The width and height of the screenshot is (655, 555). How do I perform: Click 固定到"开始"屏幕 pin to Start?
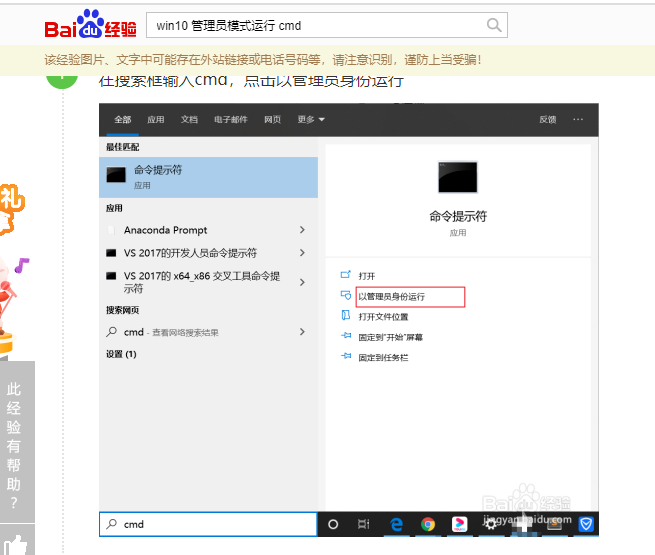(390, 337)
